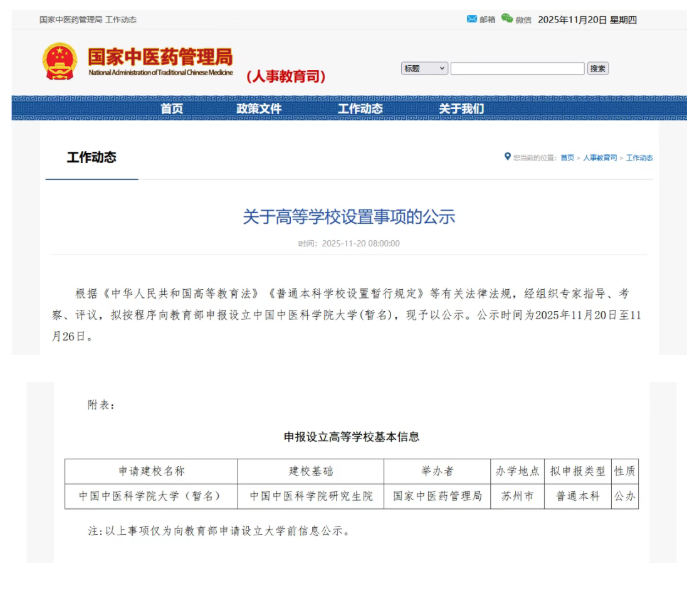Click the 微信 WeChat icon
690x590 pixels.
click(507, 19)
